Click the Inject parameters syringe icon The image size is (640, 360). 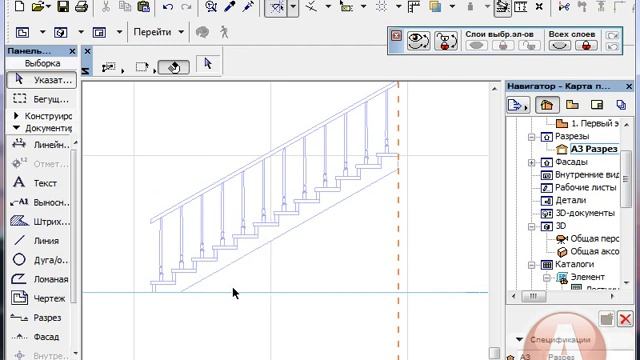click(248, 7)
